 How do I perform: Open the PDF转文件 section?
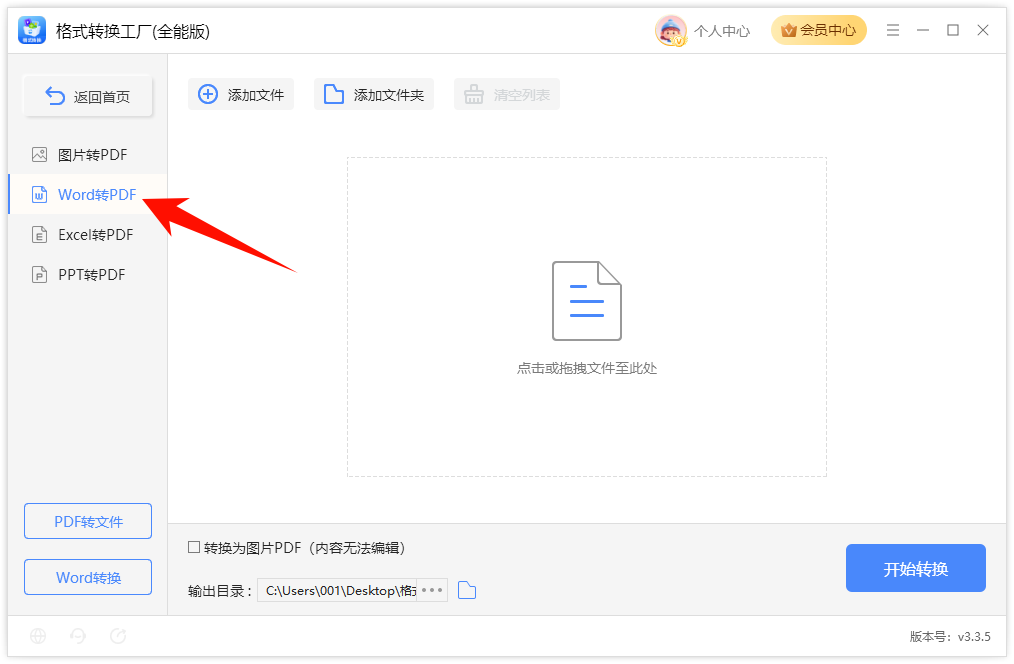tap(88, 521)
